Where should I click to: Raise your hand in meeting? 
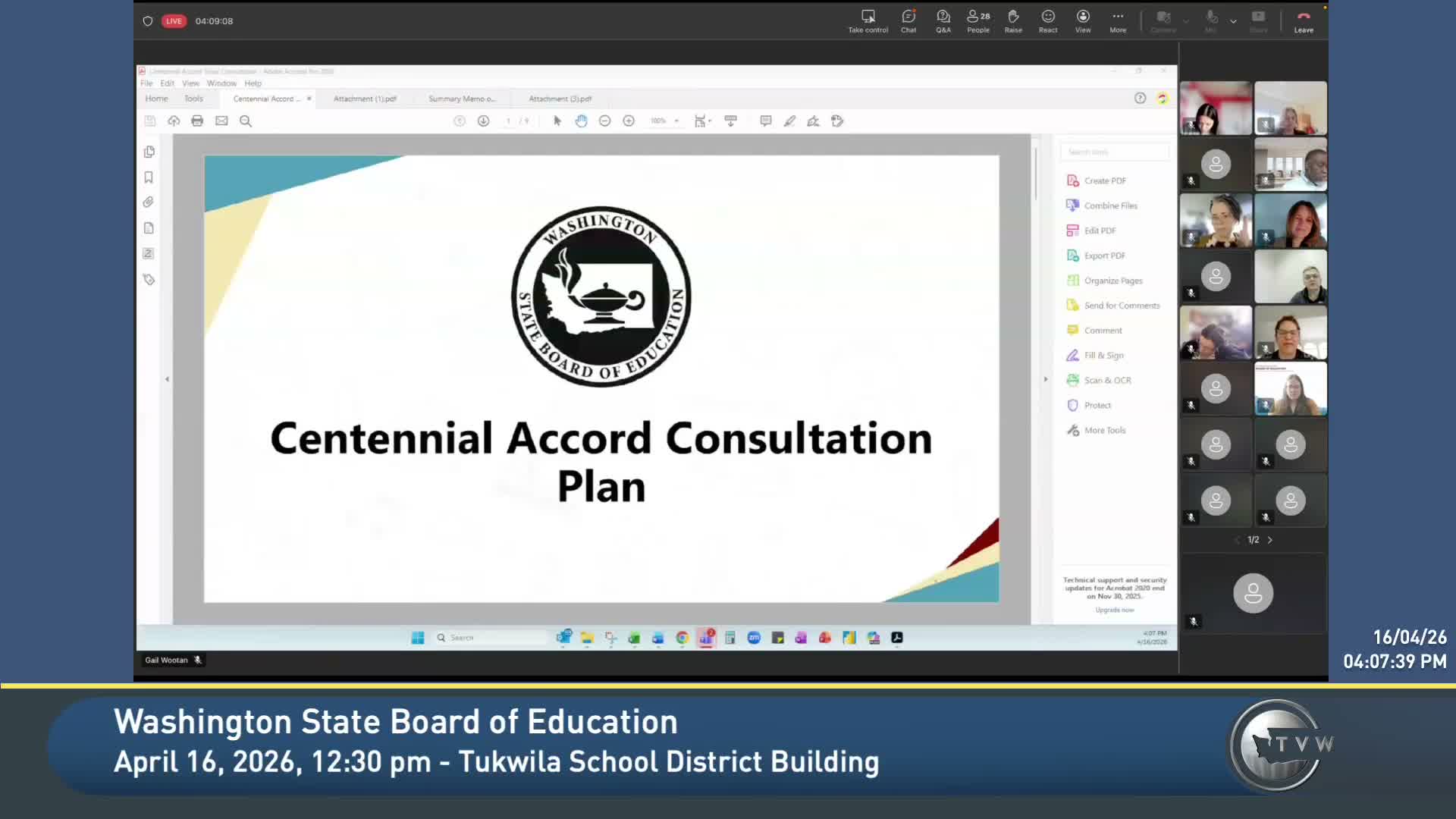1012,20
